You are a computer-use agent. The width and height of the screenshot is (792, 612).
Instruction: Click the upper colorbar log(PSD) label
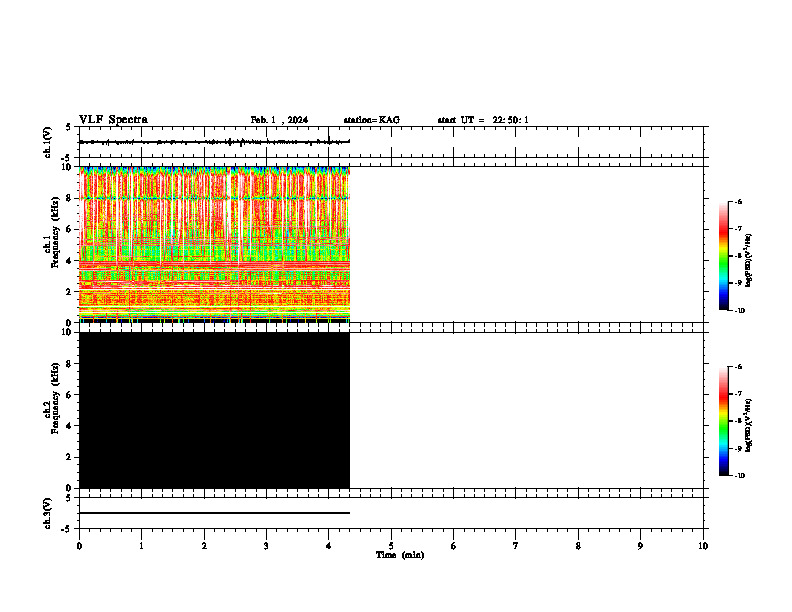pos(749,261)
